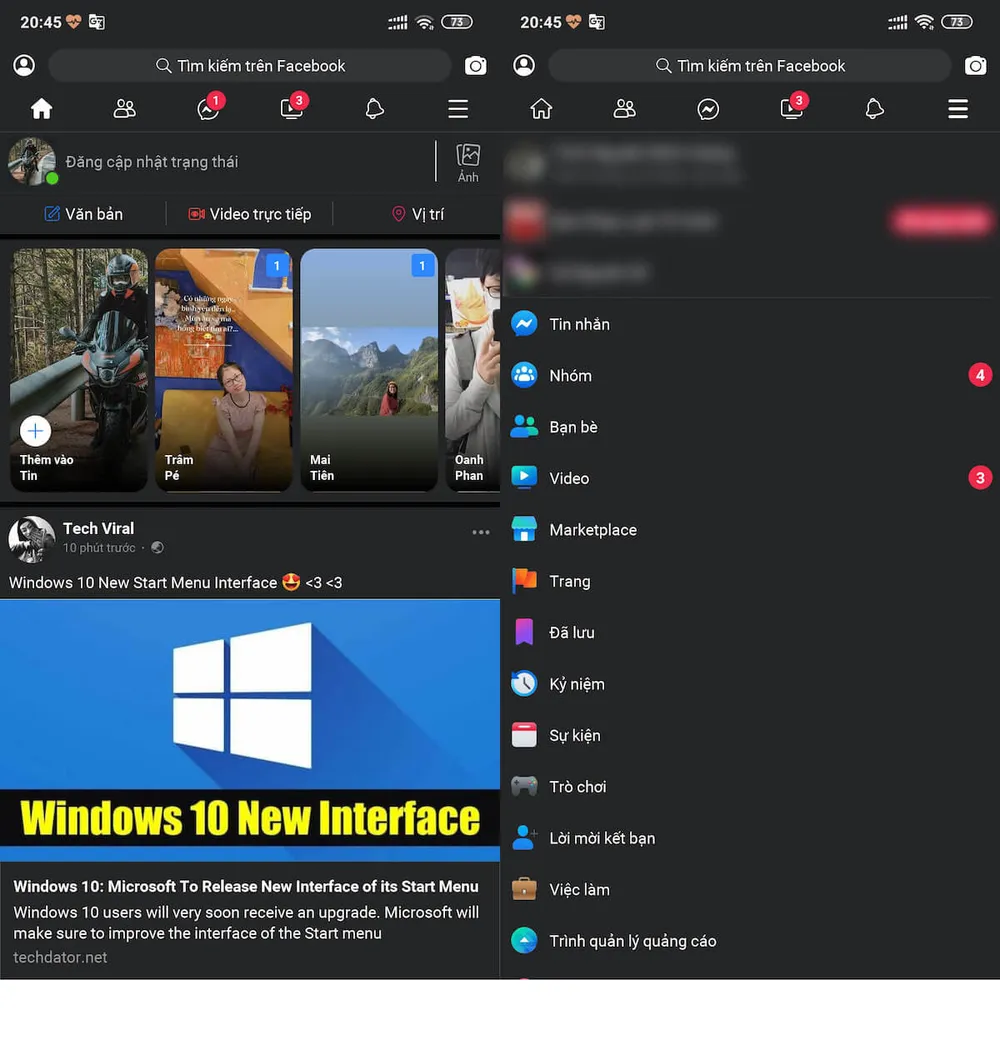Screen dimensions: 1000x1040
Task: Open the Marketplace storefront icon
Action: 524,530
